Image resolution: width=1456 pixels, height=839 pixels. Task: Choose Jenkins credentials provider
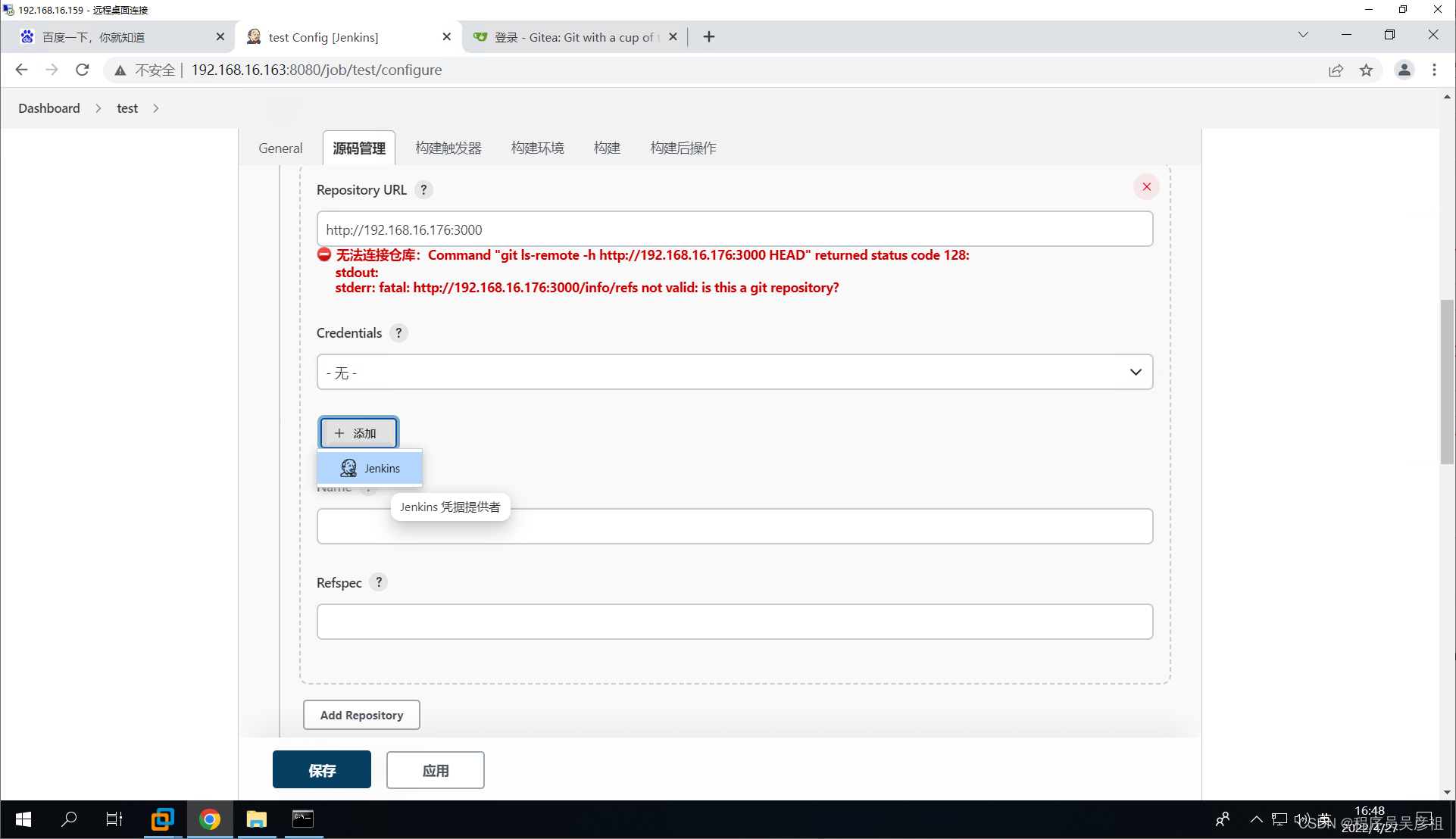tap(370, 468)
